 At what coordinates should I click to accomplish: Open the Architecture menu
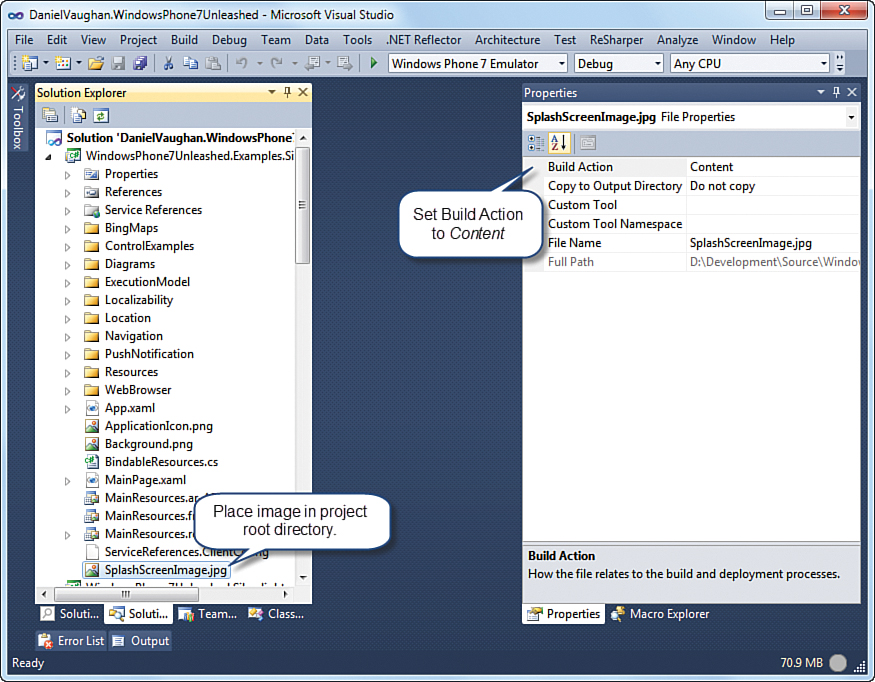point(507,40)
